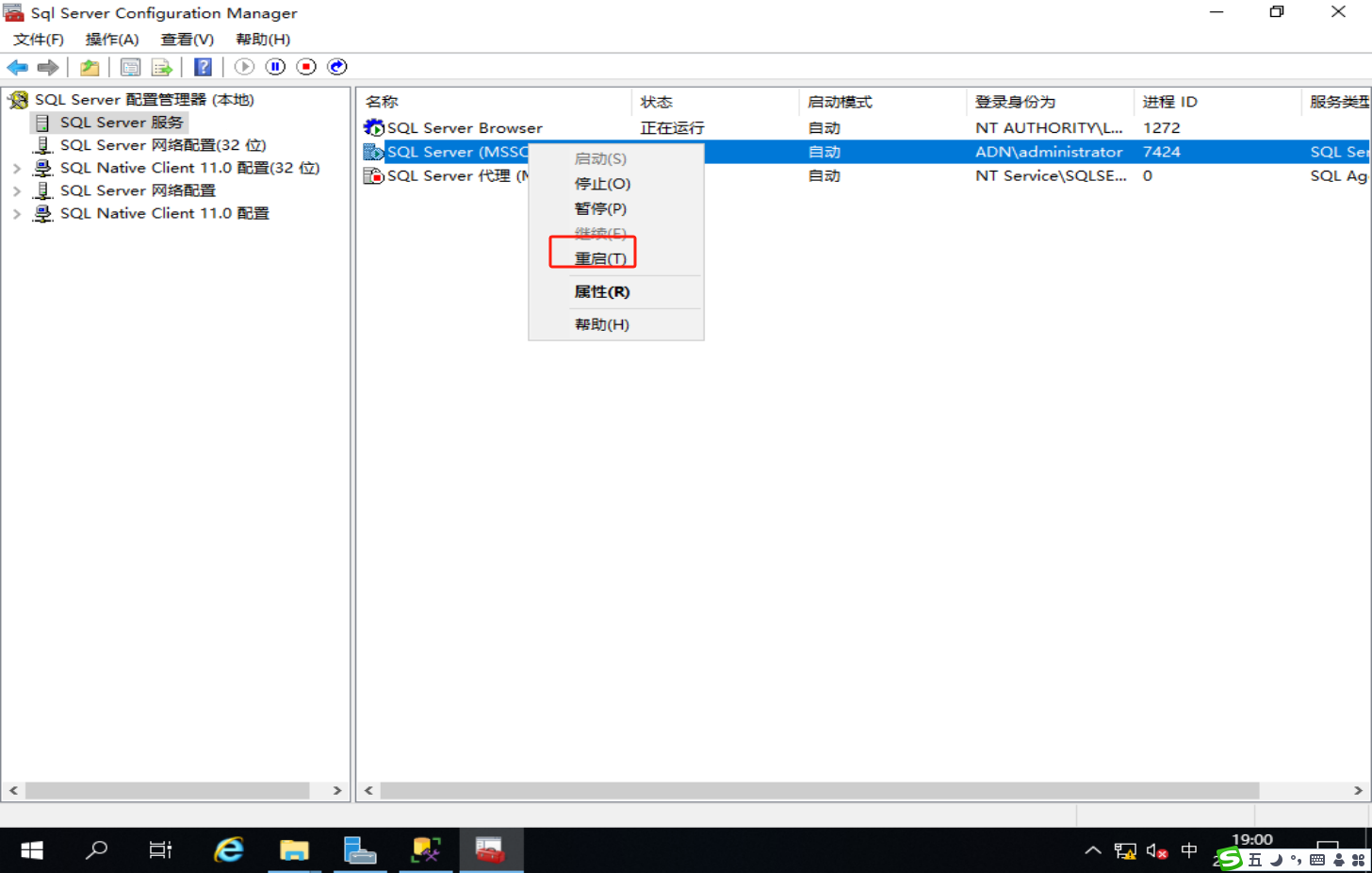Open the Windows Start menu
Viewport: 1372px width, 873px height.
(32, 850)
